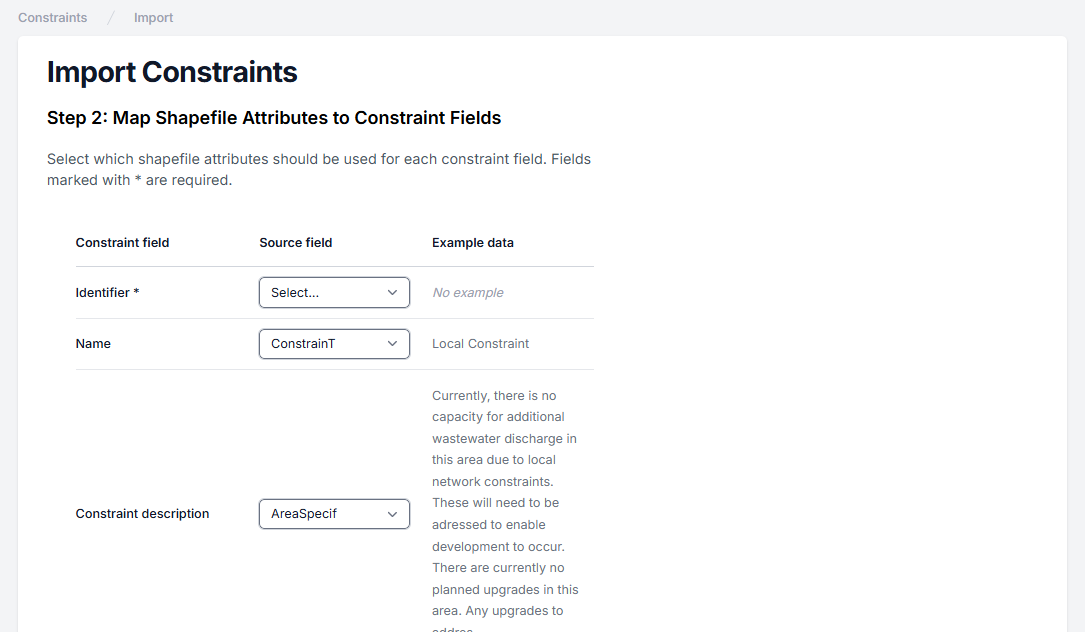This screenshot has height=632, width=1085.
Task: Click the Identifier * required field label
Action: click(107, 293)
